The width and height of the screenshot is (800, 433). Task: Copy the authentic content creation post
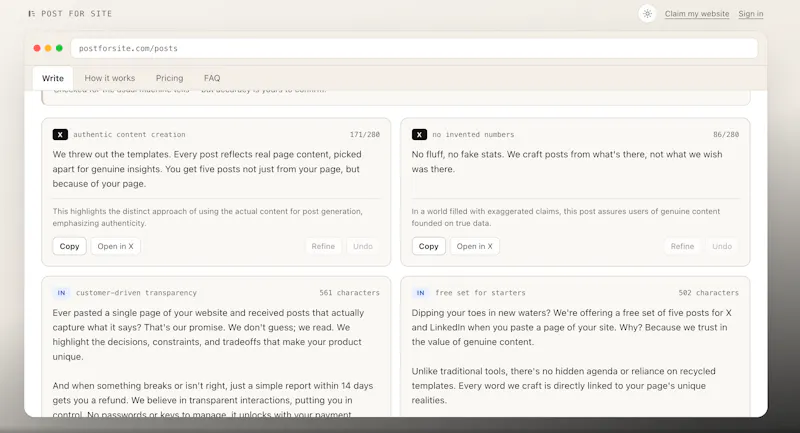tap(69, 246)
